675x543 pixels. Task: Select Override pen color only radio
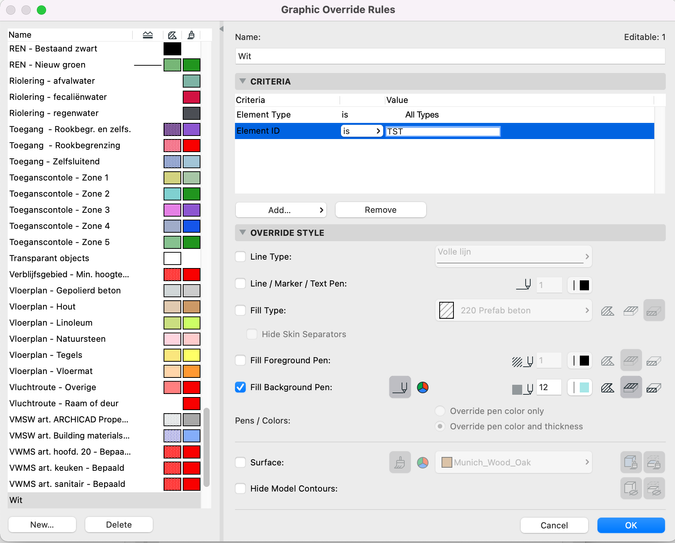(x=440, y=411)
